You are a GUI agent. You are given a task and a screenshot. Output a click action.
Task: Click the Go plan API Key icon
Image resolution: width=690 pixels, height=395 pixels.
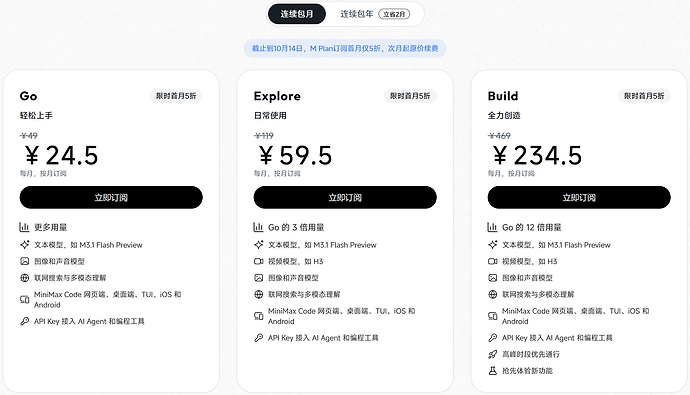point(24,322)
